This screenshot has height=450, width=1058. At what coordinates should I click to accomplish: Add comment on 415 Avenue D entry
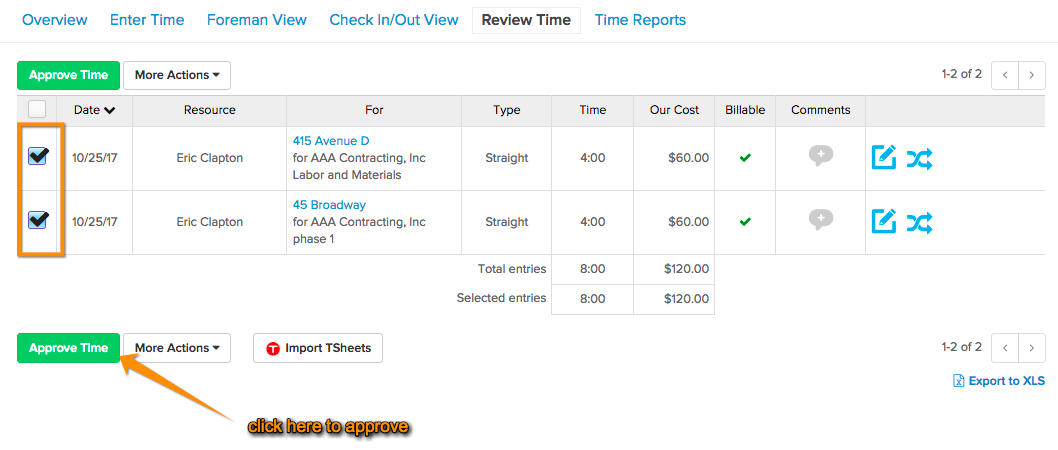coord(820,156)
